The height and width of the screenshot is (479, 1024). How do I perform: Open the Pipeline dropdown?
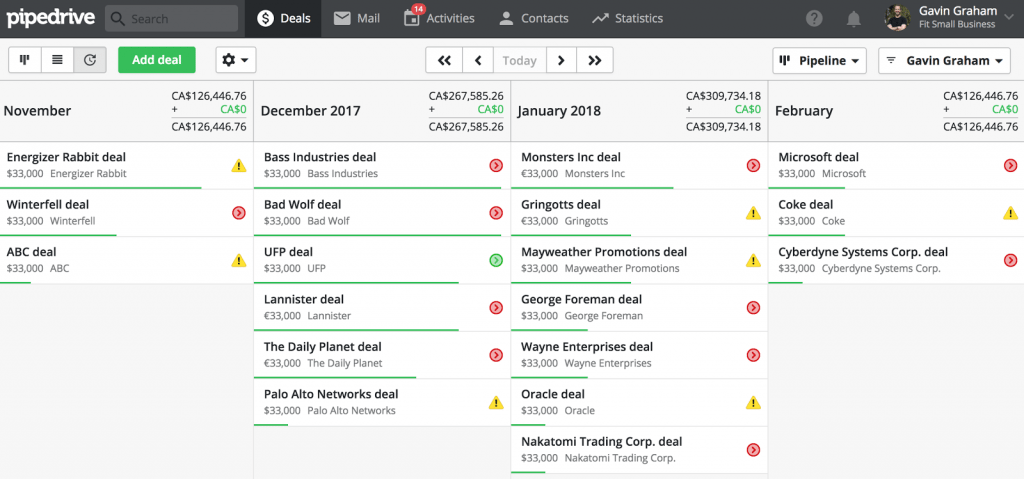[x=820, y=61]
